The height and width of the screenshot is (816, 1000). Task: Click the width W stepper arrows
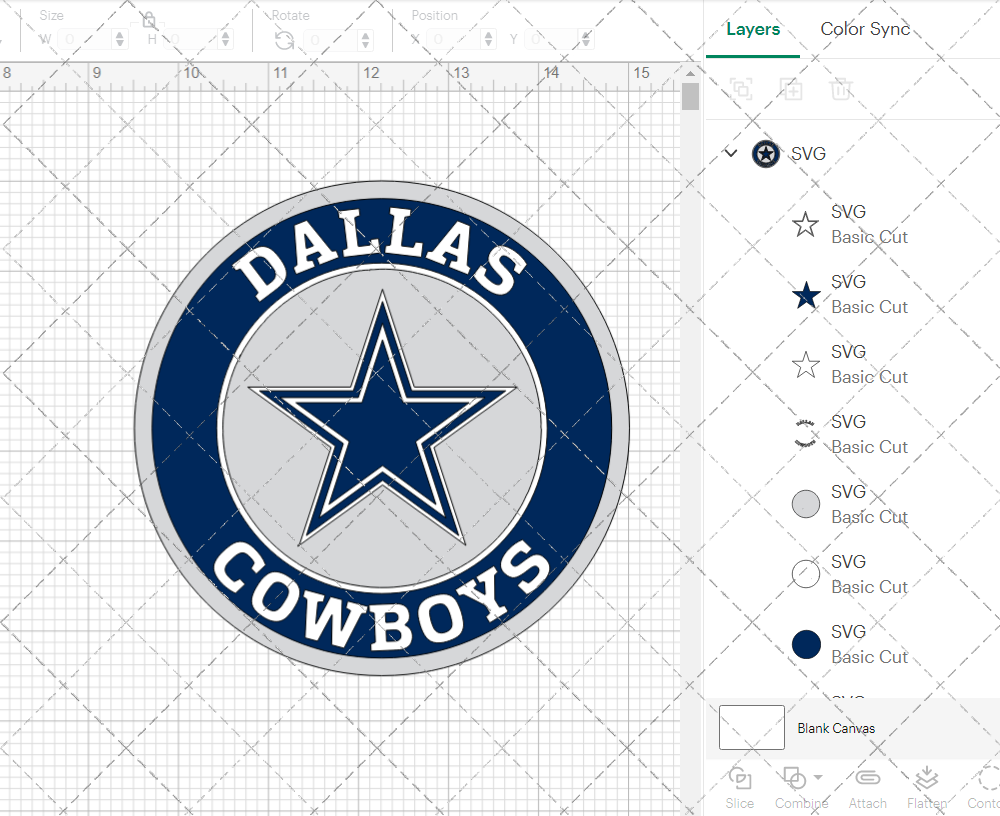pyautogui.click(x=119, y=40)
